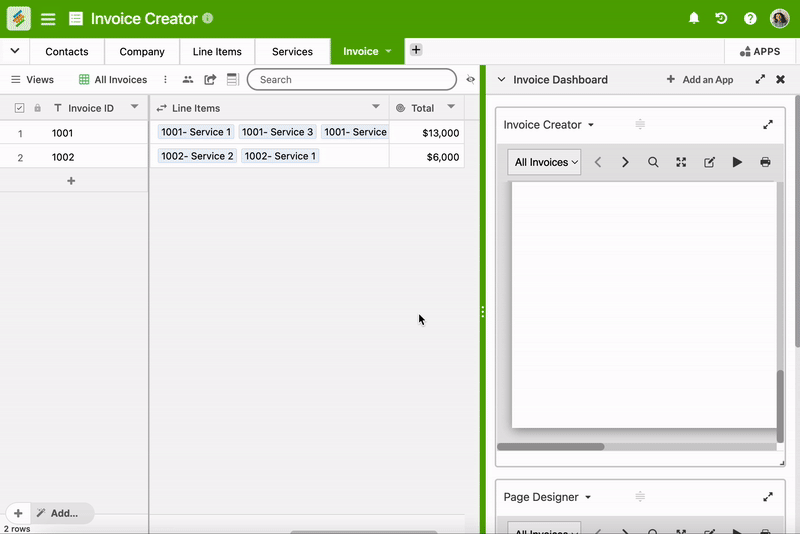Screen dimensions: 800x534
Task: Expand the Page Designer app block
Action: tap(768, 497)
